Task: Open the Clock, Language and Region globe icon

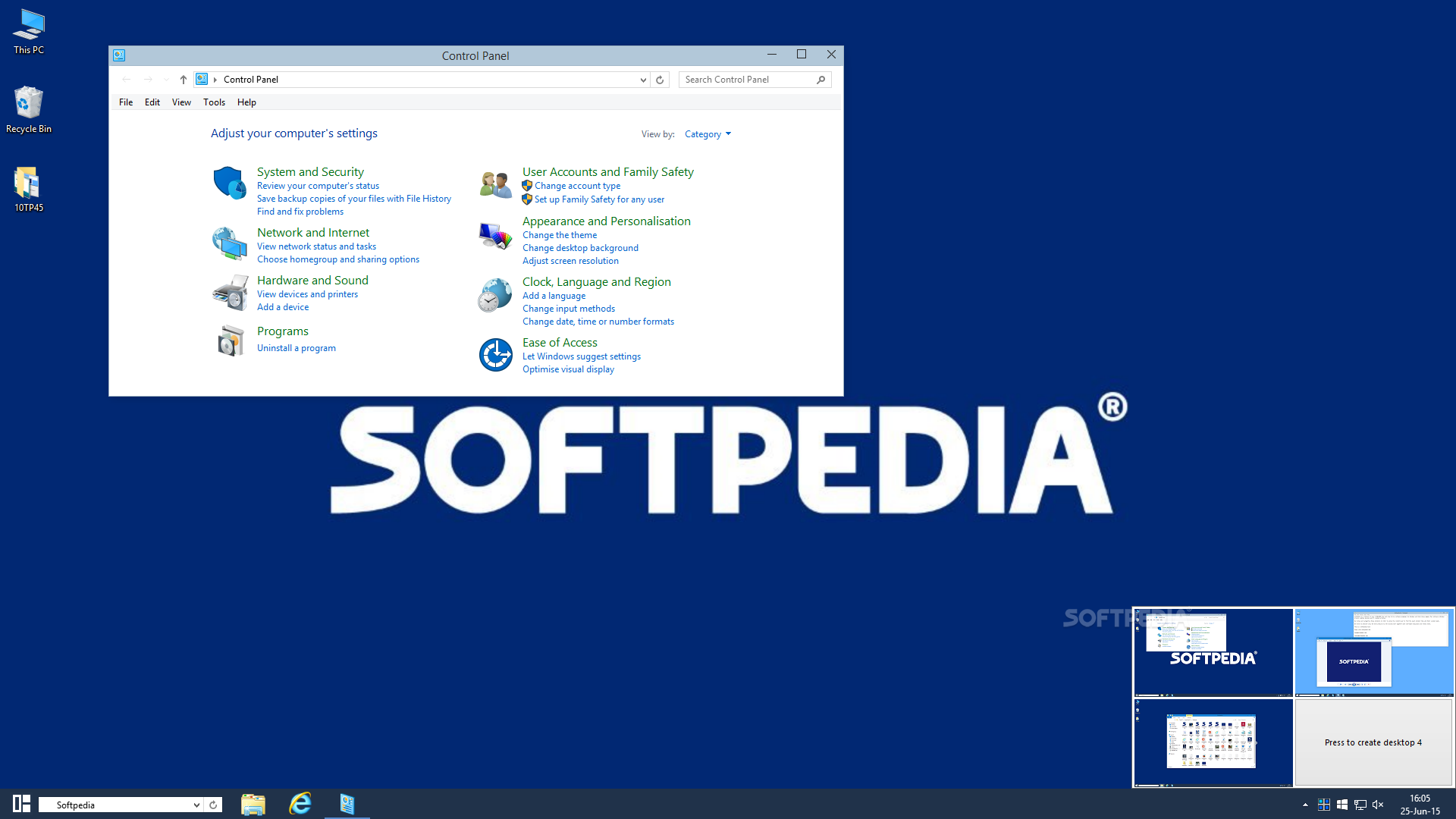Action: coord(495,295)
